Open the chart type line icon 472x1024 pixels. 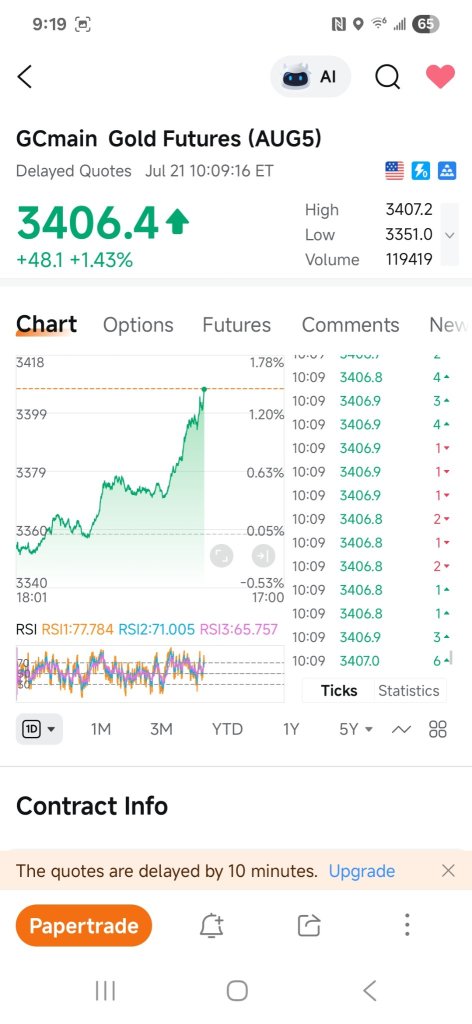coord(401,729)
